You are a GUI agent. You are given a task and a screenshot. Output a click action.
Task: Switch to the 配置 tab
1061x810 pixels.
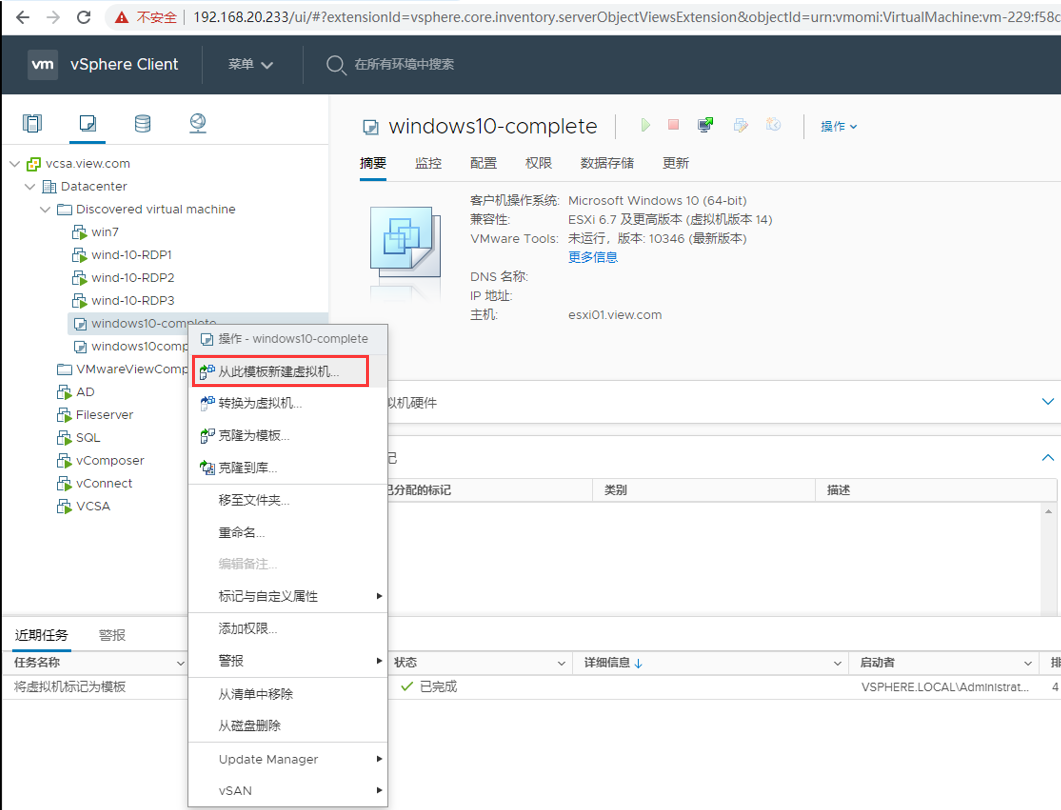pos(483,163)
